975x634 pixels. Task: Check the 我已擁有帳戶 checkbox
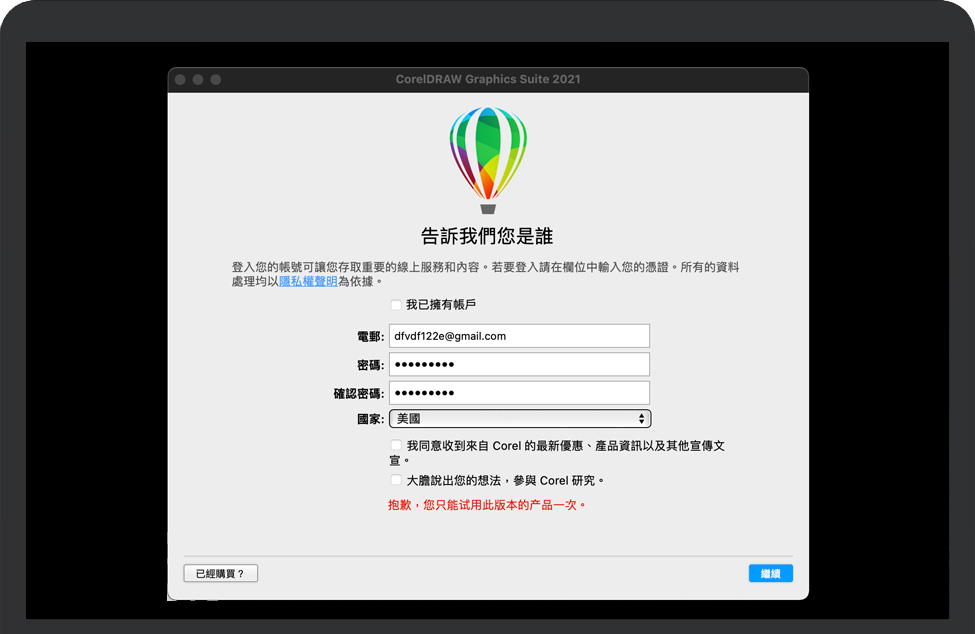(x=396, y=304)
